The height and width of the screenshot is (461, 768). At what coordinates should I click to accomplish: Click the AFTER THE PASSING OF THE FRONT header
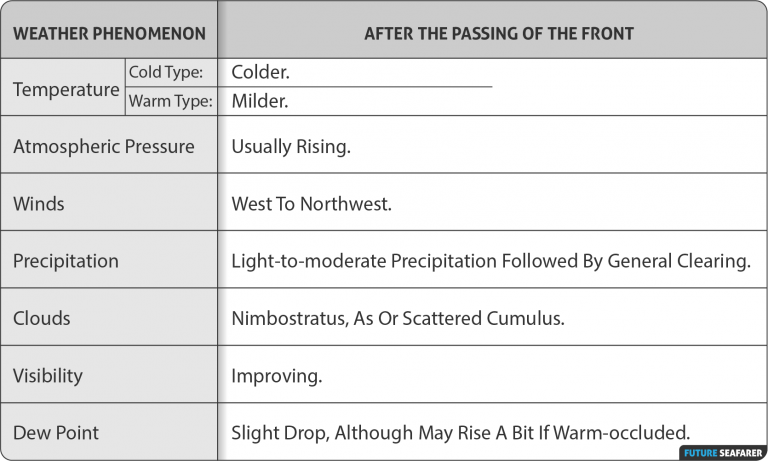click(x=498, y=33)
